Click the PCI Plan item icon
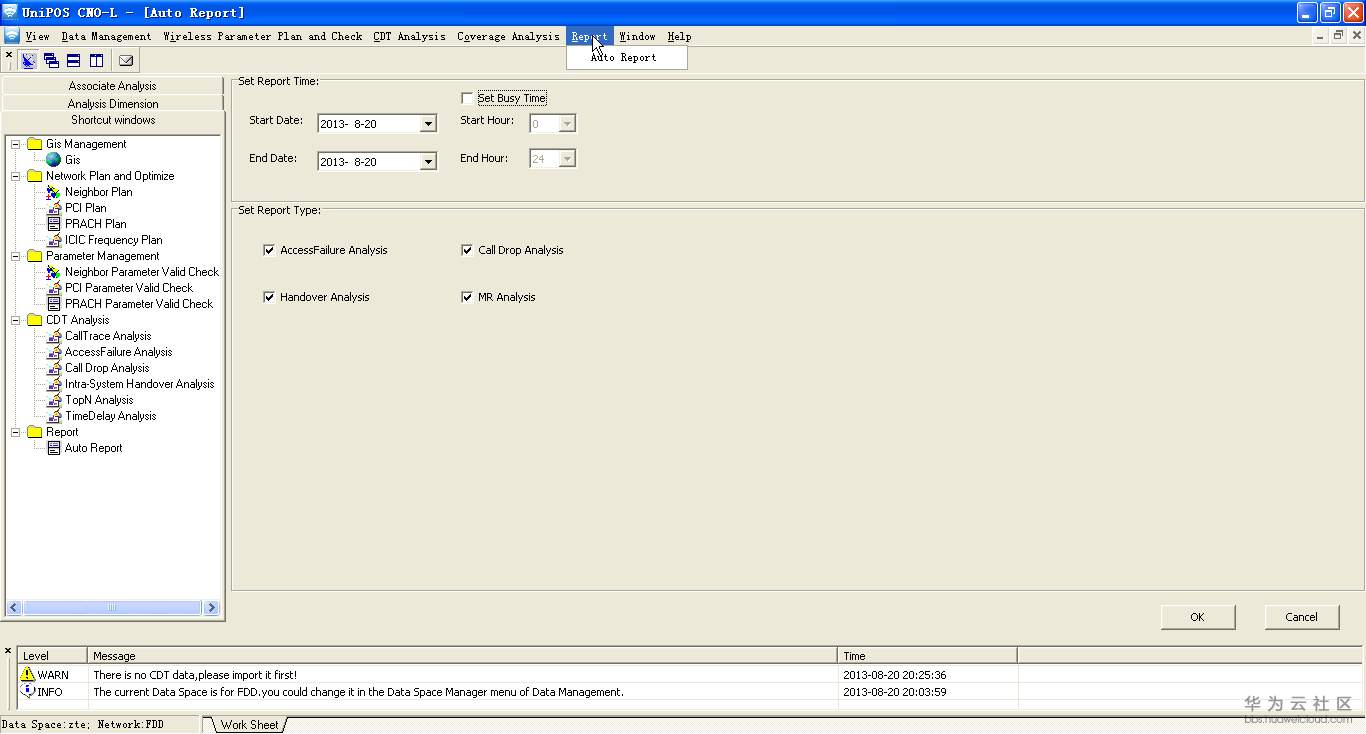The height and width of the screenshot is (734, 1366). pyautogui.click(x=54, y=208)
